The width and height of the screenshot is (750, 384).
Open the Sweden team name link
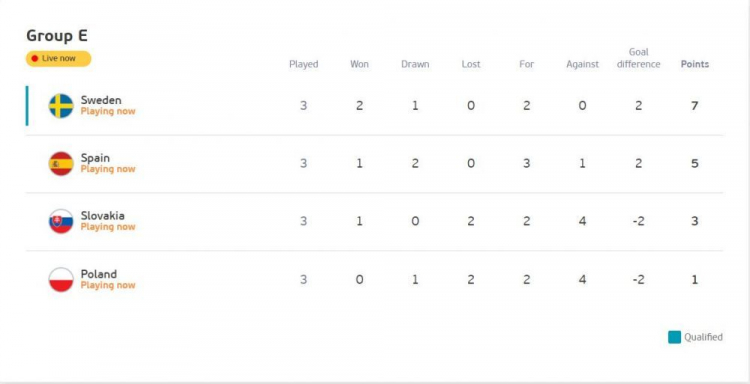(x=101, y=100)
